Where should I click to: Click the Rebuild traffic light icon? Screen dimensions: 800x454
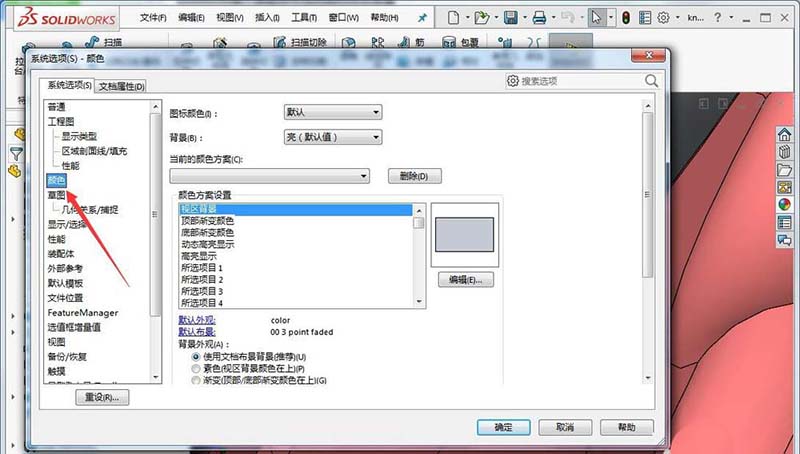tap(626, 18)
